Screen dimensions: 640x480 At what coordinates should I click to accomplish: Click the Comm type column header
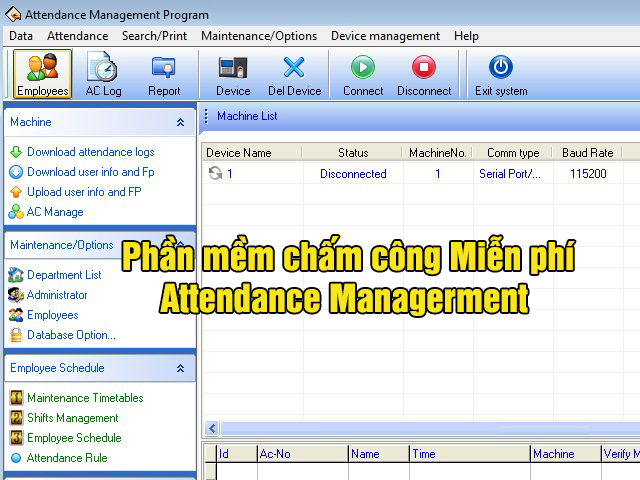pyautogui.click(x=513, y=153)
